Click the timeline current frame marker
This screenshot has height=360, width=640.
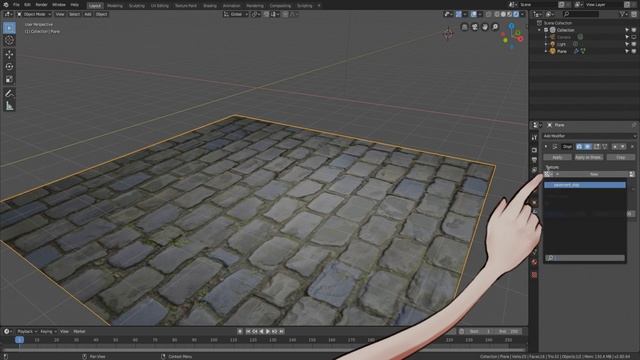[x=19, y=340]
